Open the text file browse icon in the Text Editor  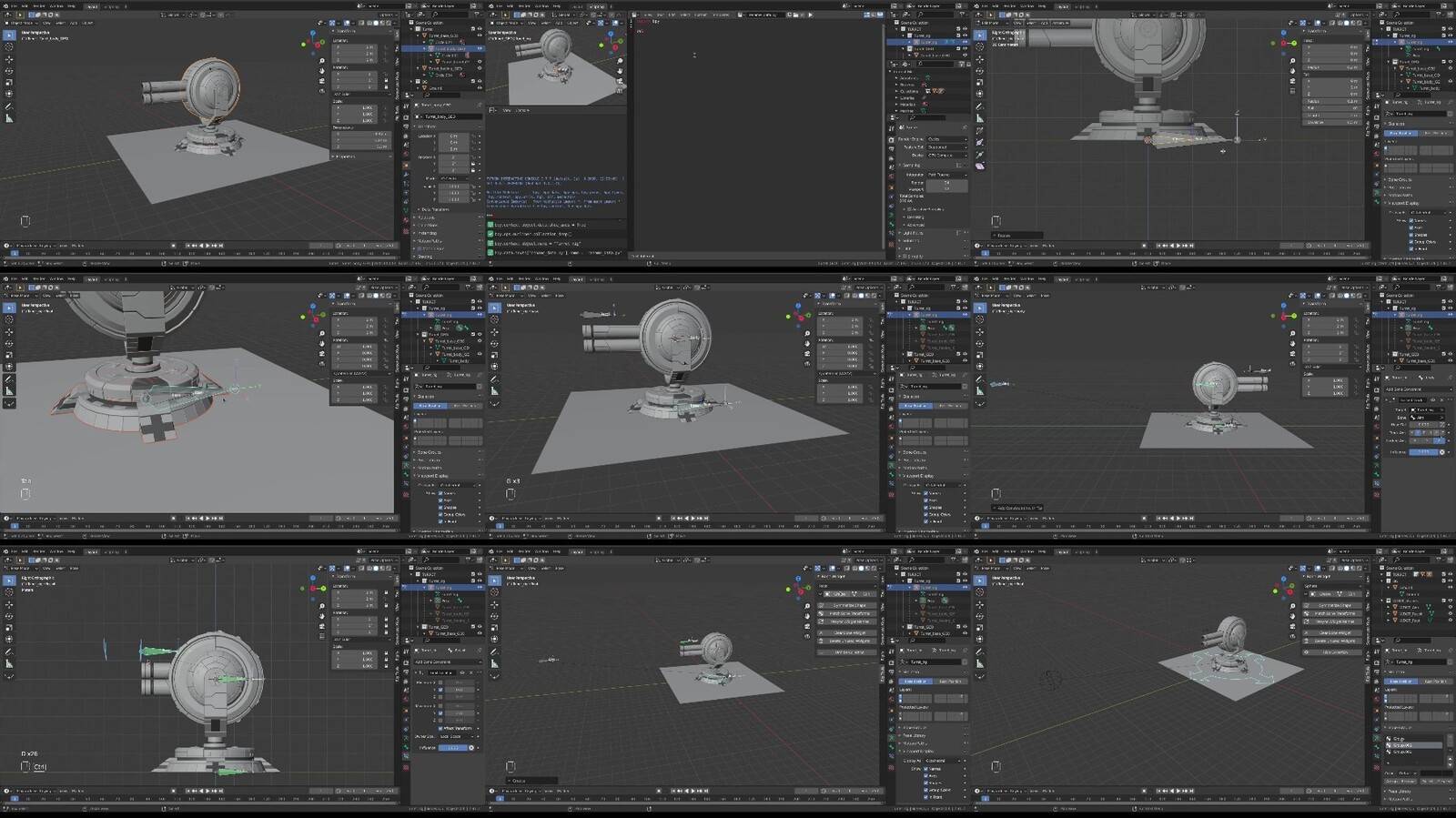pos(740,15)
